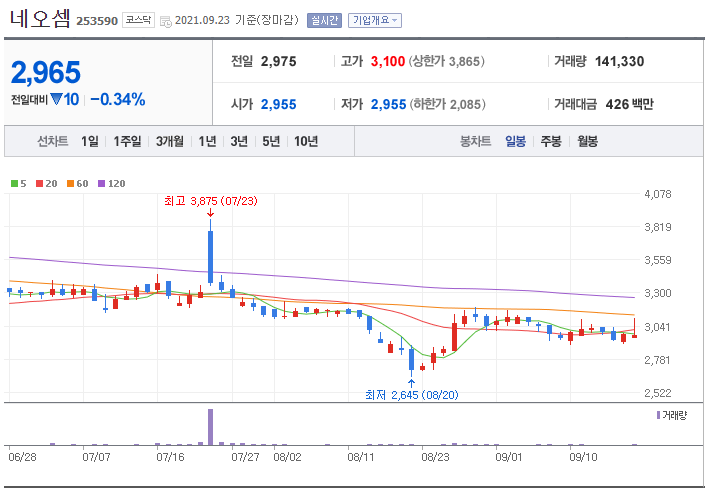Viewport: 705px width, 488px height.
Task: Switch to 월봉 candle chart
Action: point(587,142)
